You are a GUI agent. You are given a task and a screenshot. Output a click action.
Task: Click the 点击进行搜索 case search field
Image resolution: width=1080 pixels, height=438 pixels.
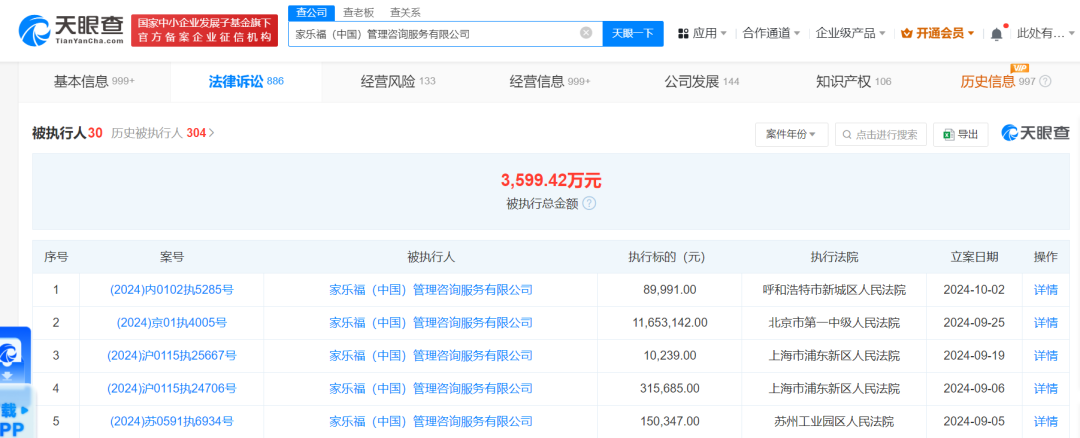[x=880, y=134]
